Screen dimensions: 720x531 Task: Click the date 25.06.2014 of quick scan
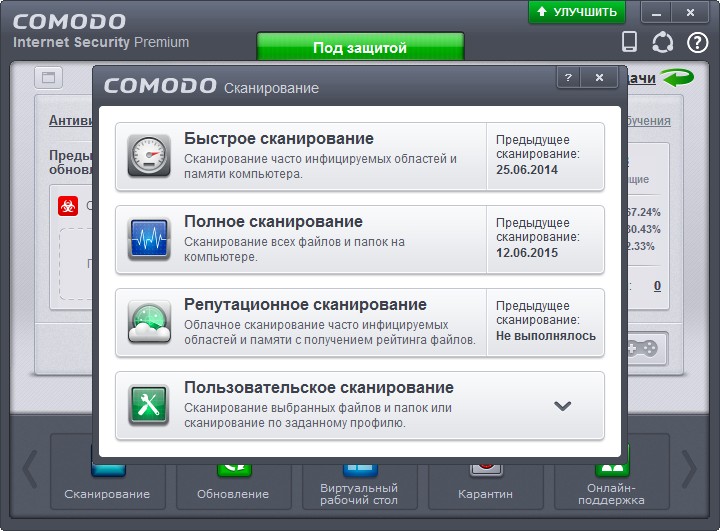pyautogui.click(x=527, y=170)
